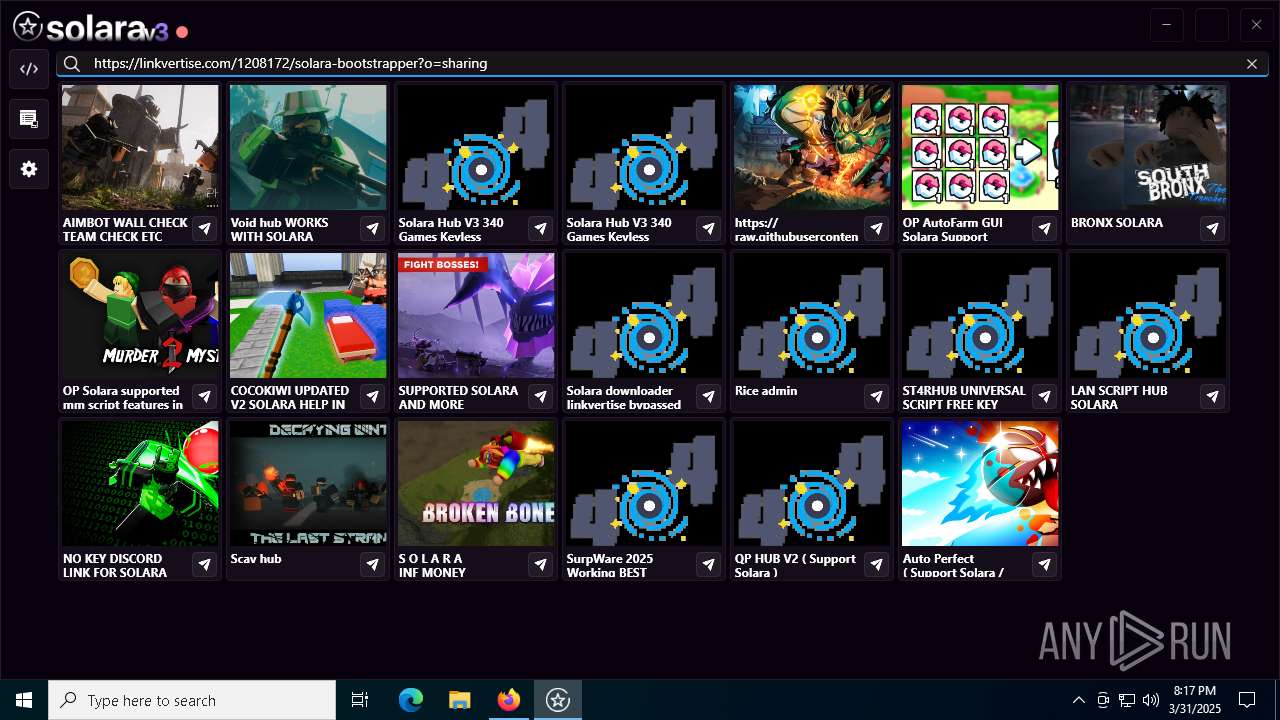Click the Solara status red dot indicator

coord(182,32)
